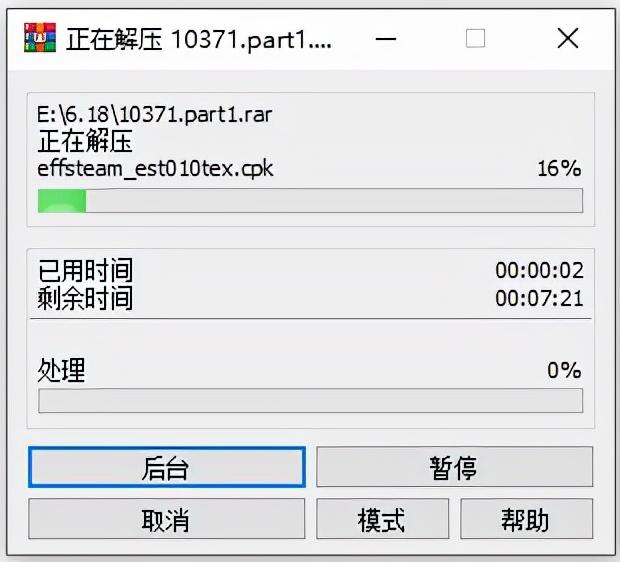Screen dimensions: 620x562
Task: Click the elapsed time value 00:00:02
Action: tap(539, 271)
